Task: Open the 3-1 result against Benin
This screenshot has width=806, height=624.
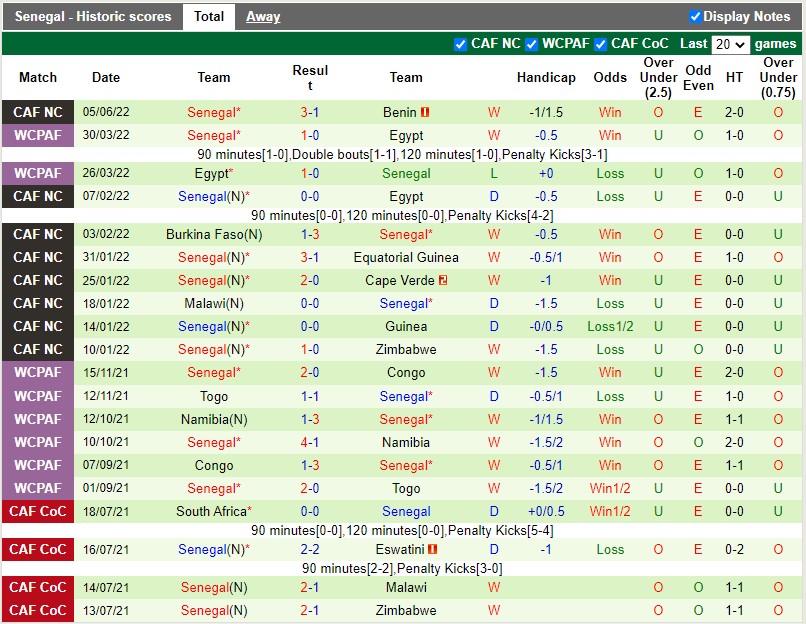Action: [x=309, y=112]
